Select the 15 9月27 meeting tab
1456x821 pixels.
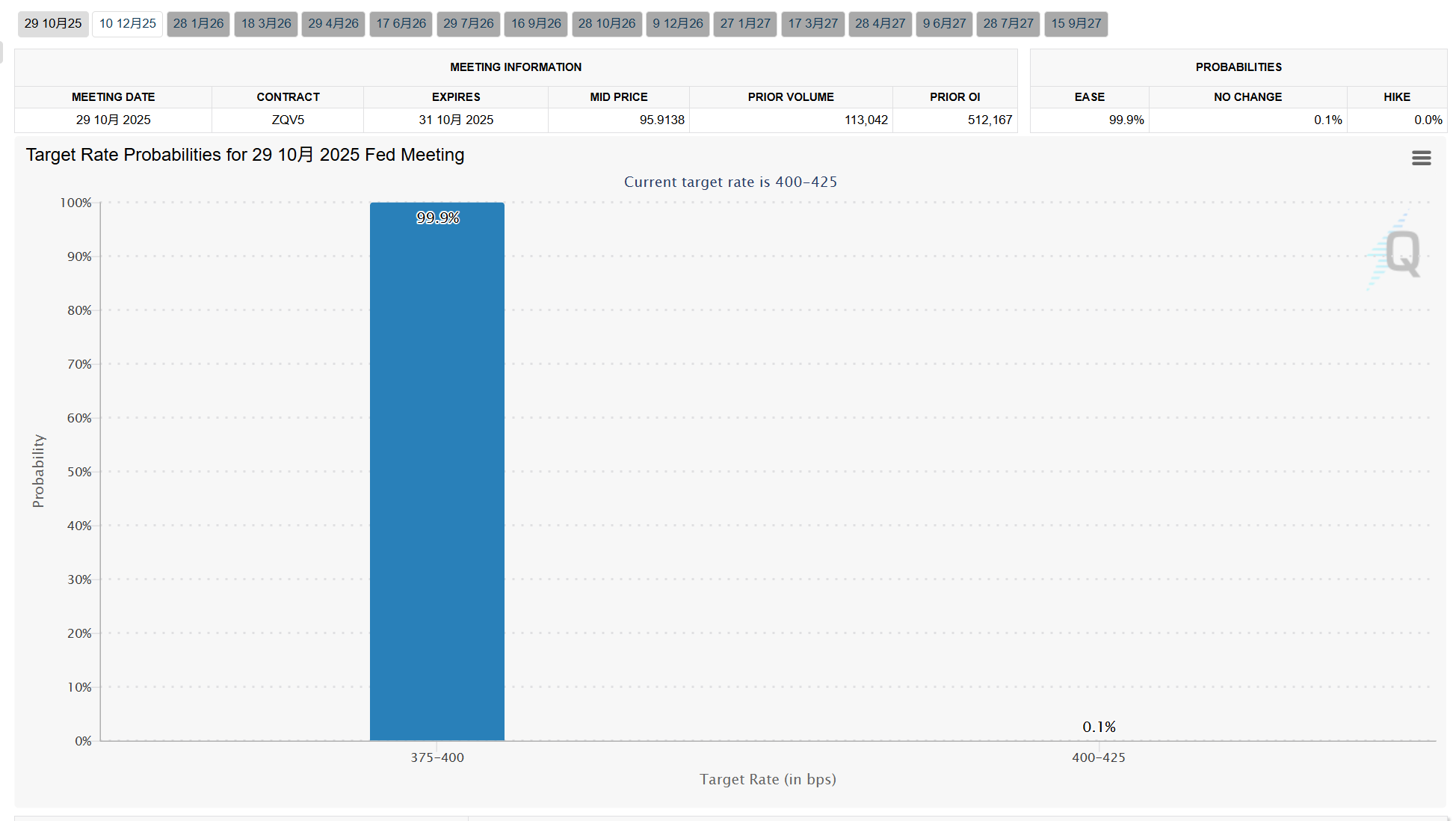pyautogui.click(x=1076, y=23)
